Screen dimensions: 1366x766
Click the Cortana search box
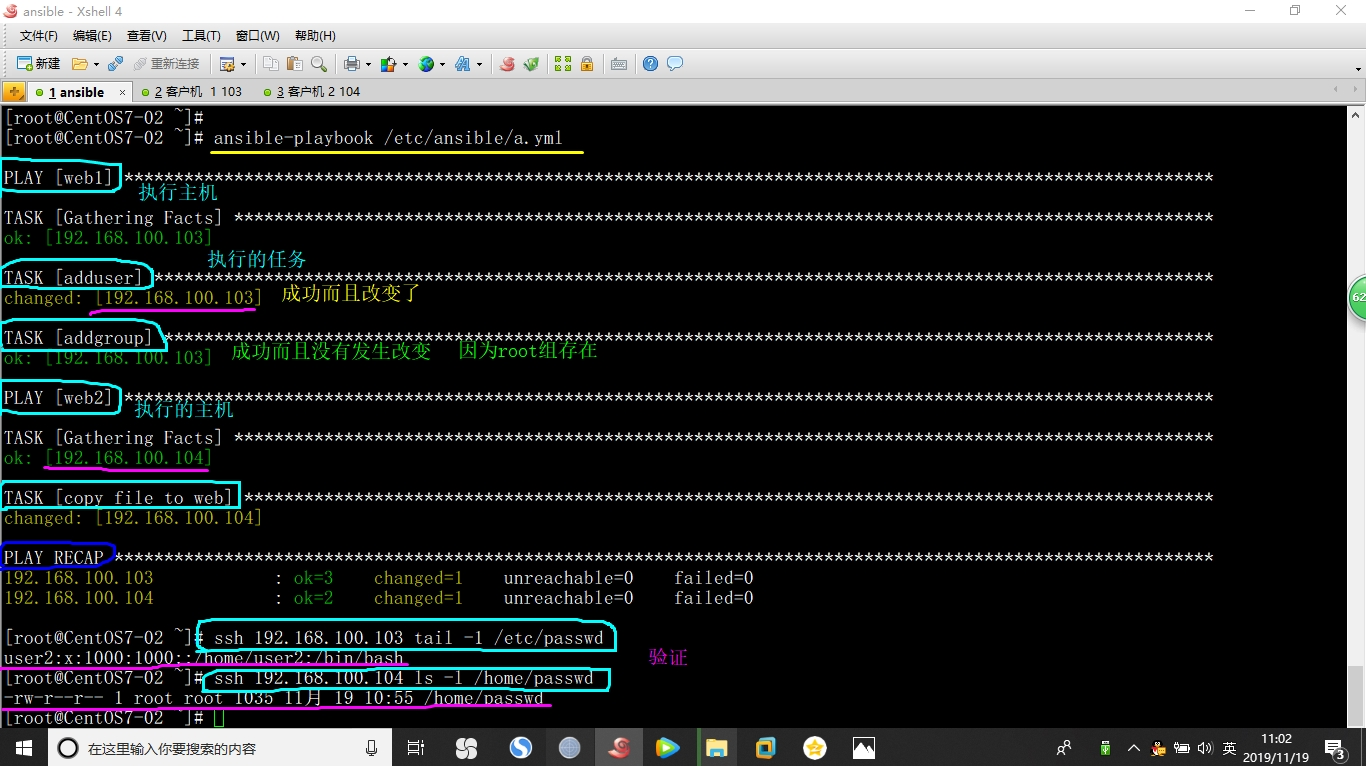[x=219, y=747]
